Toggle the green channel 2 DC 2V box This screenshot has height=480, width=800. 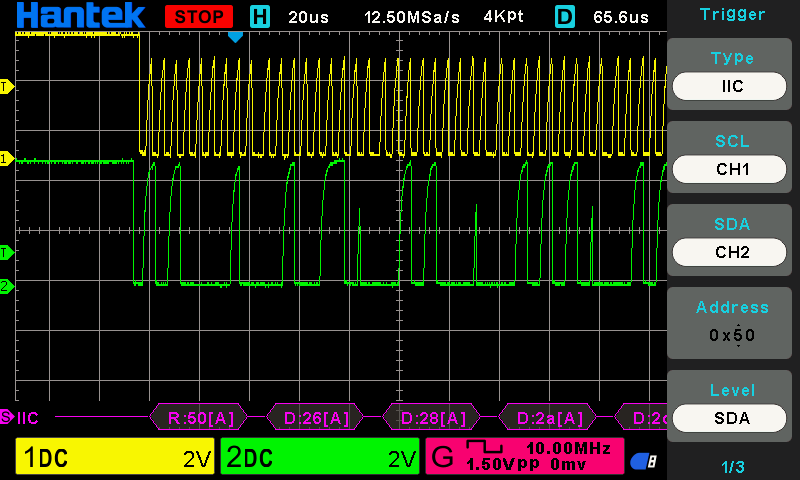pyautogui.click(x=320, y=458)
